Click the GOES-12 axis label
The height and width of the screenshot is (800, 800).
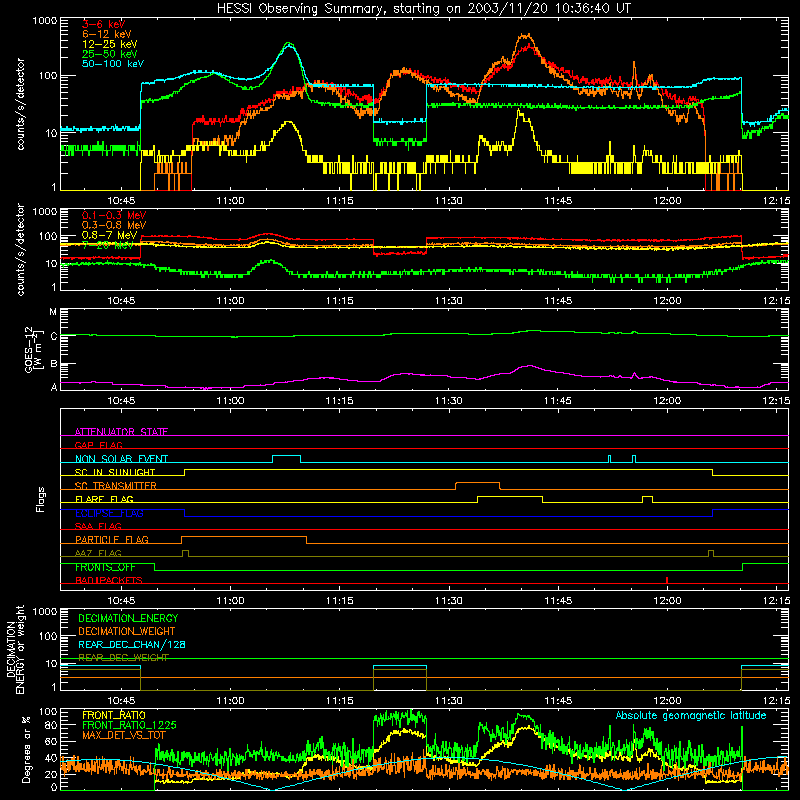pos(32,349)
